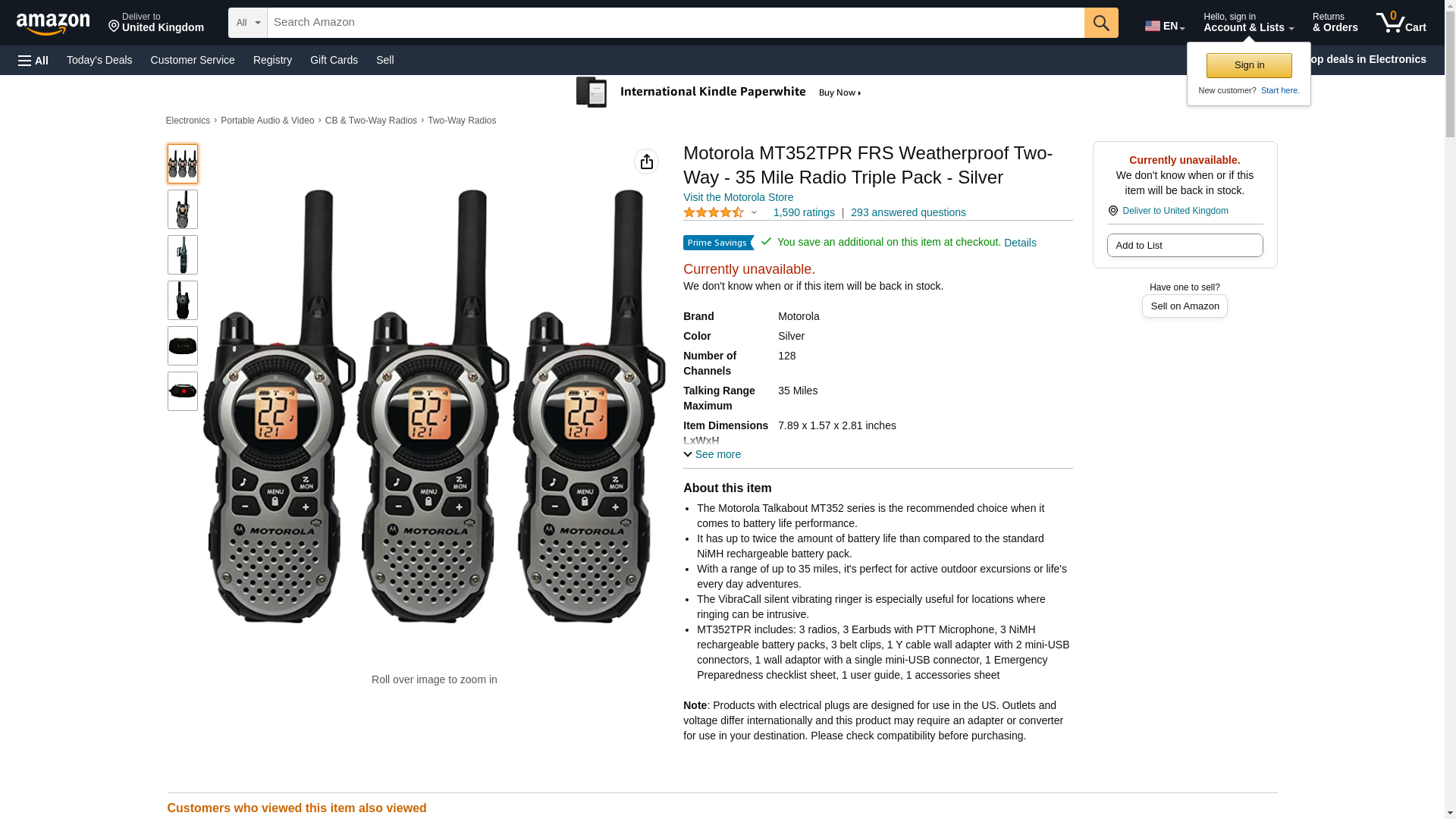Viewport: 1456px width, 819px height.
Task: Open the 293 answered questions link
Action: [908, 213]
